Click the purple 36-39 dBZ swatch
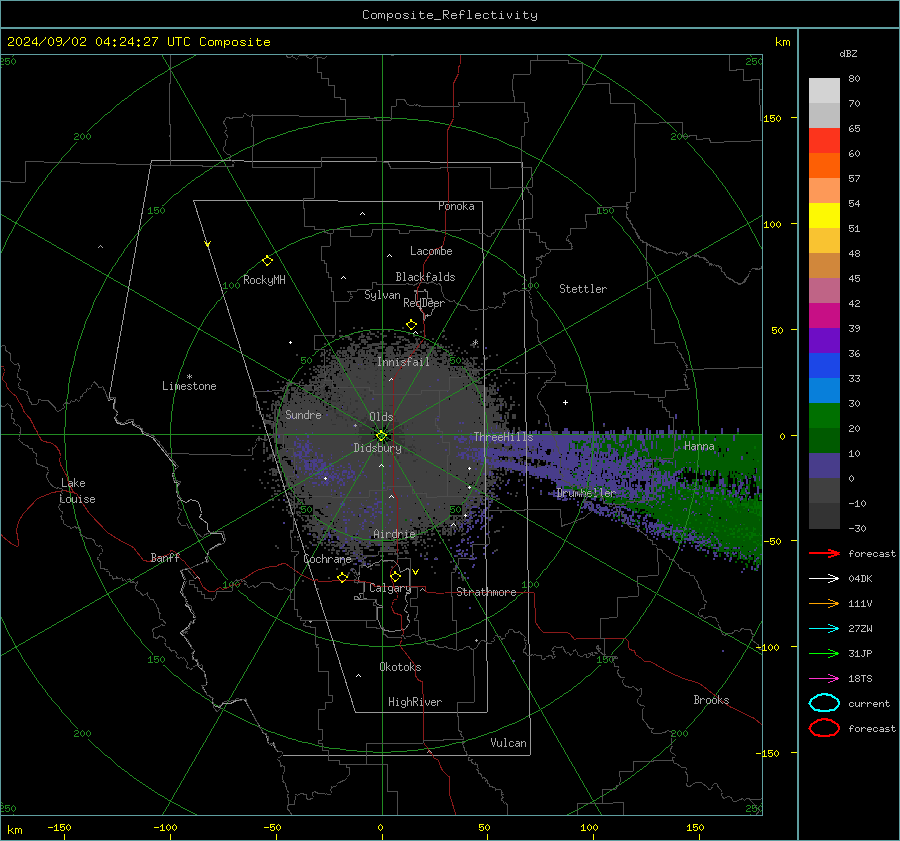 pos(824,340)
